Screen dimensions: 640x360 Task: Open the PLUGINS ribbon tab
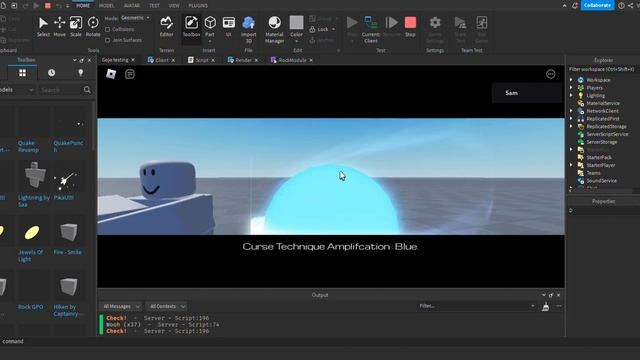click(198, 6)
